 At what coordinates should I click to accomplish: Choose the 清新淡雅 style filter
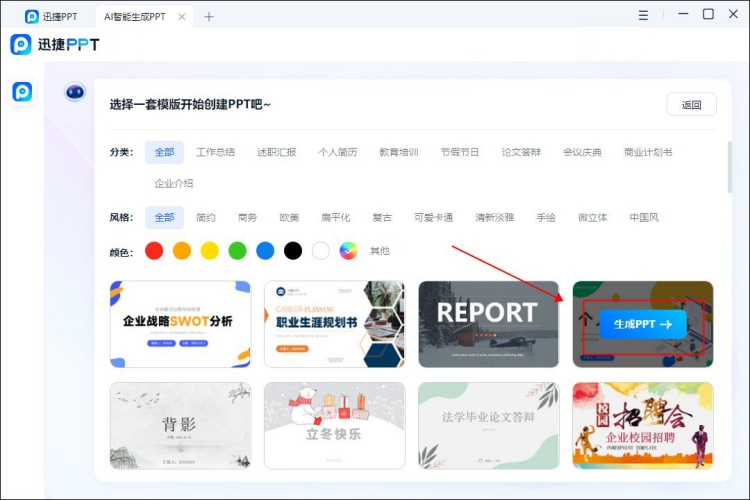[x=495, y=218]
